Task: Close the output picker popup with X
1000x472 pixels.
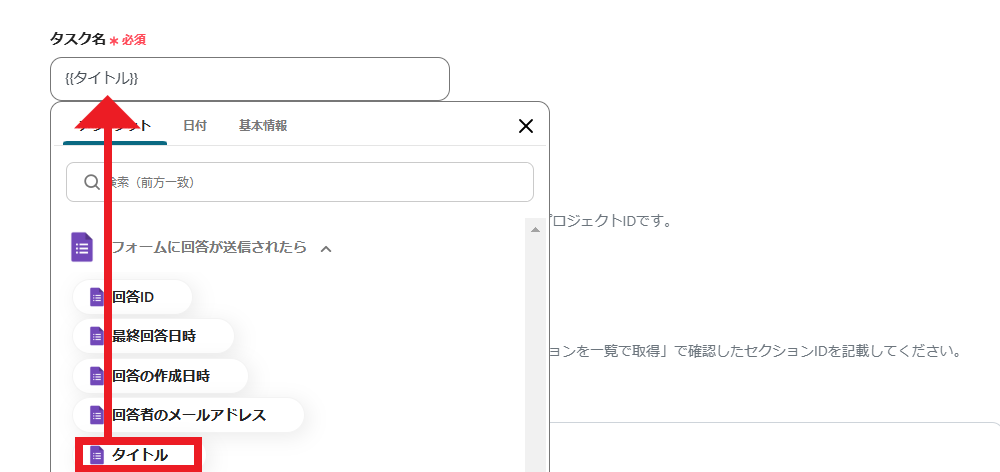Action: [x=525, y=126]
